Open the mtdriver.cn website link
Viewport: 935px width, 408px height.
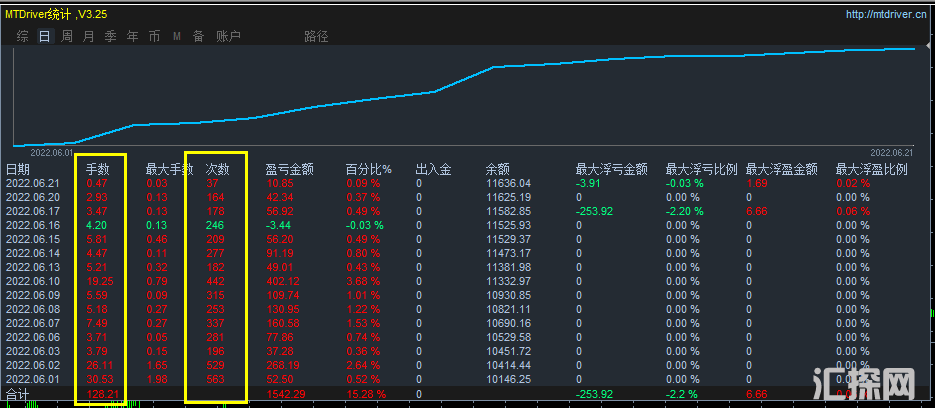(x=887, y=15)
